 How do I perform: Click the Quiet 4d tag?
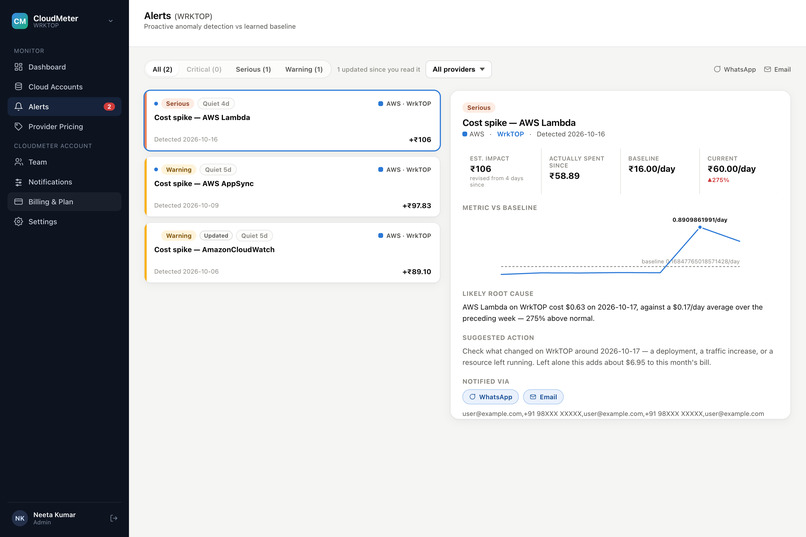216,104
